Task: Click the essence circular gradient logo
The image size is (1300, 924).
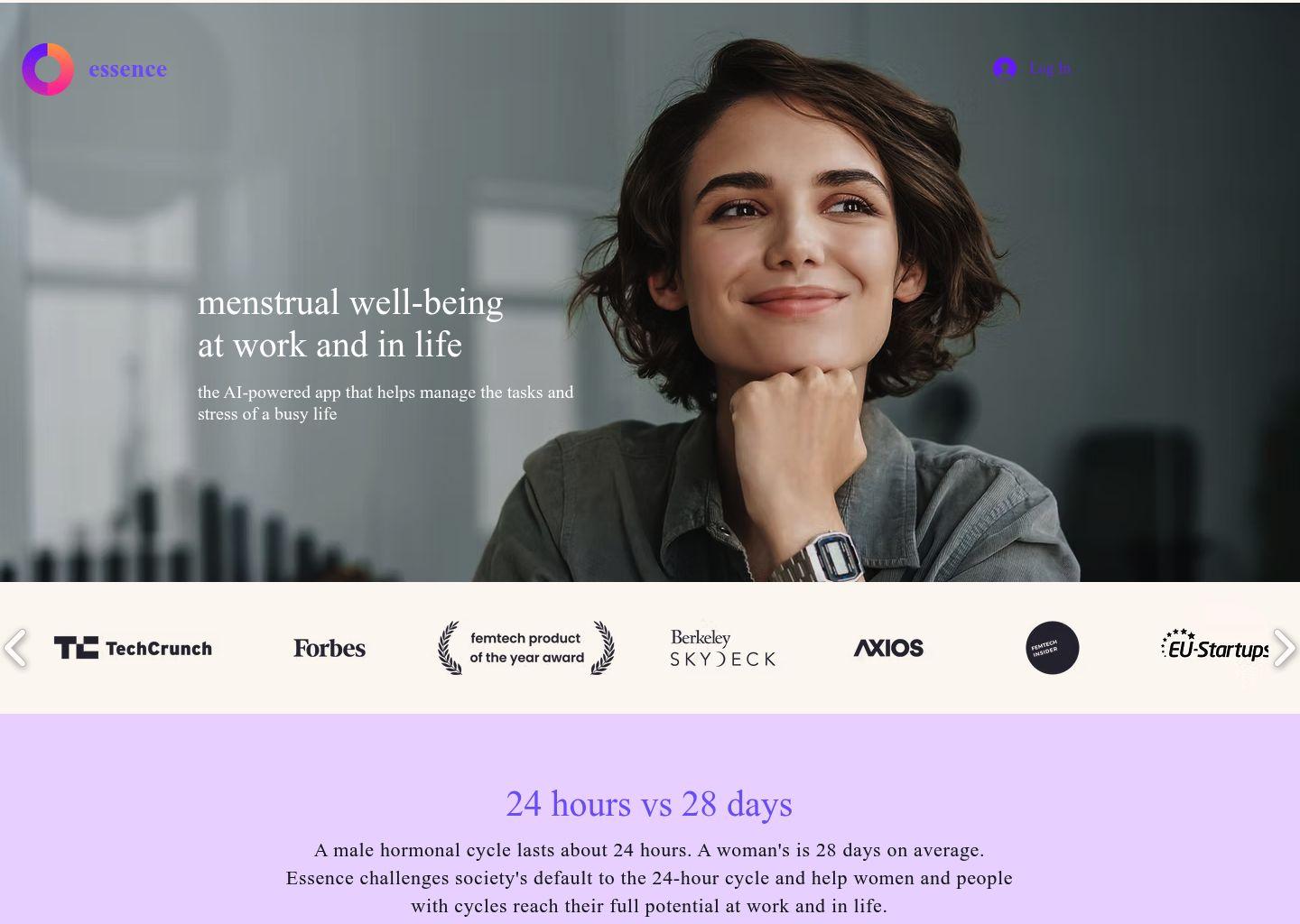Action: (x=48, y=69)
